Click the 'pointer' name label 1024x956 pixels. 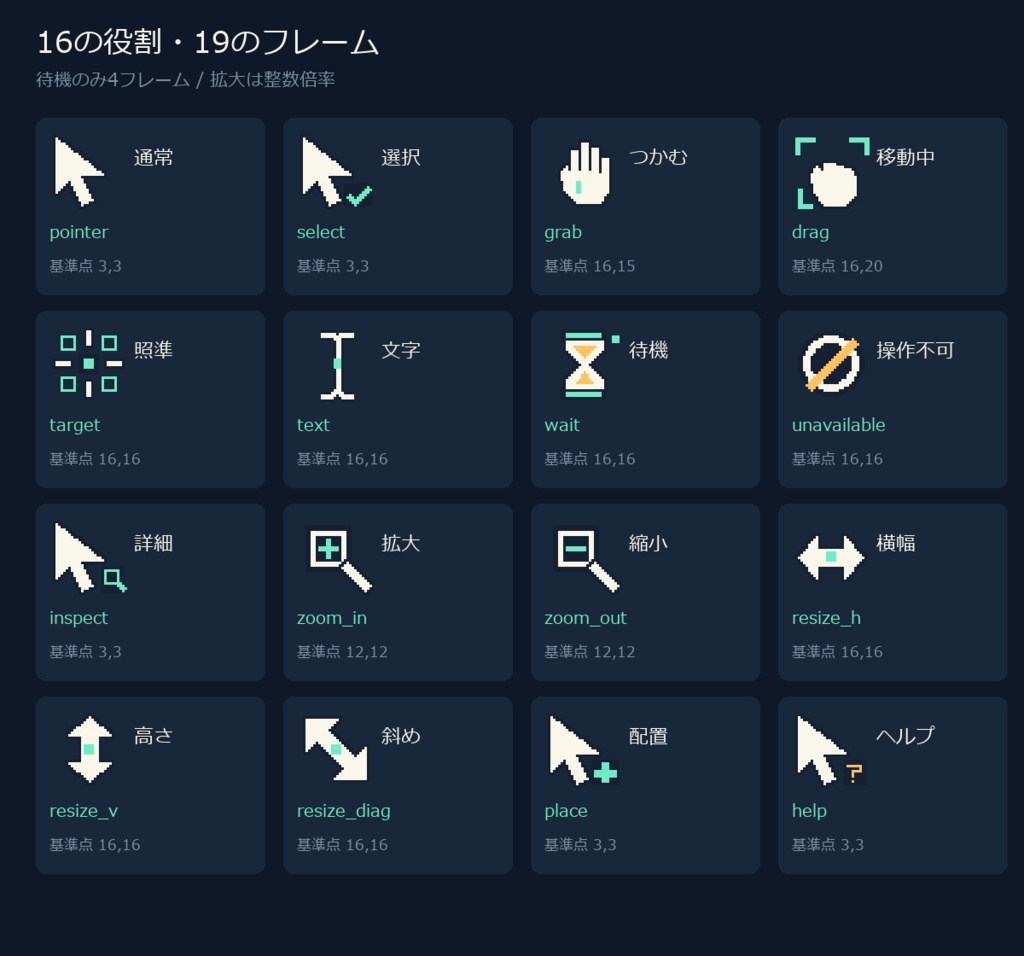79,232
